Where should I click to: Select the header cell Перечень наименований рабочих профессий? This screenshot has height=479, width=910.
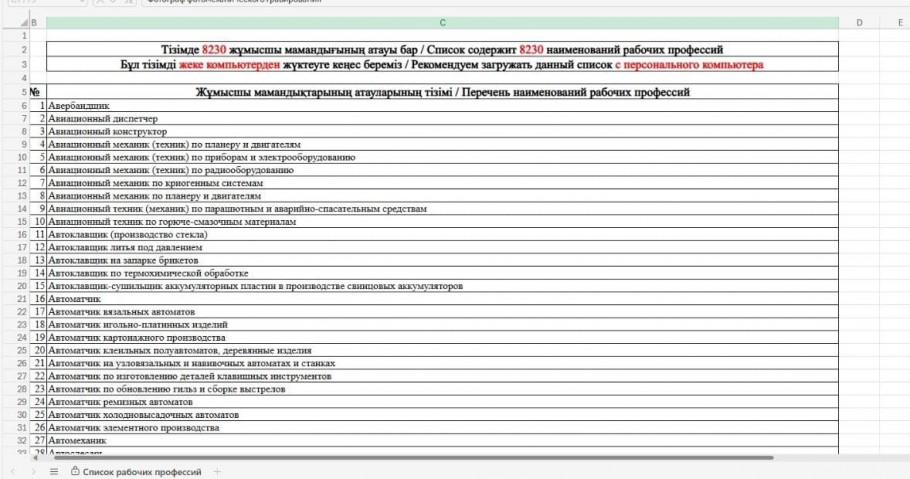coord(442,92)
